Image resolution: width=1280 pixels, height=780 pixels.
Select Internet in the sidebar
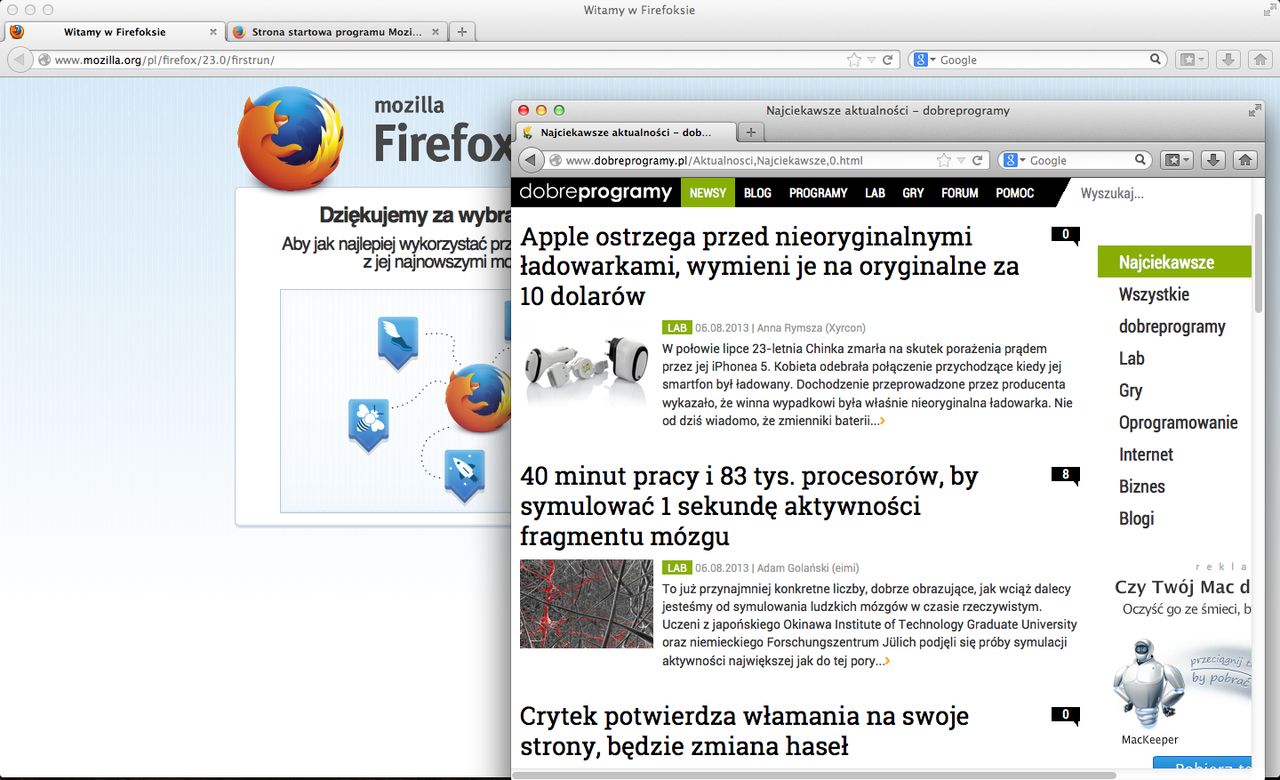pos(1146,454)
